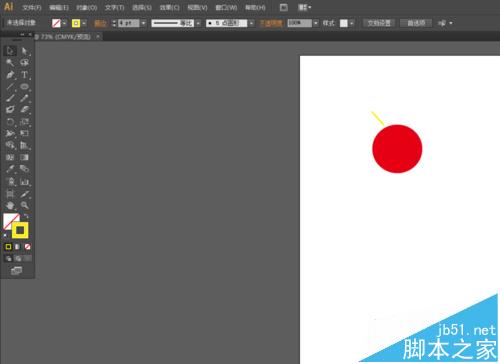
Task: Switch to Draw Behind mode
Action: 18,258
